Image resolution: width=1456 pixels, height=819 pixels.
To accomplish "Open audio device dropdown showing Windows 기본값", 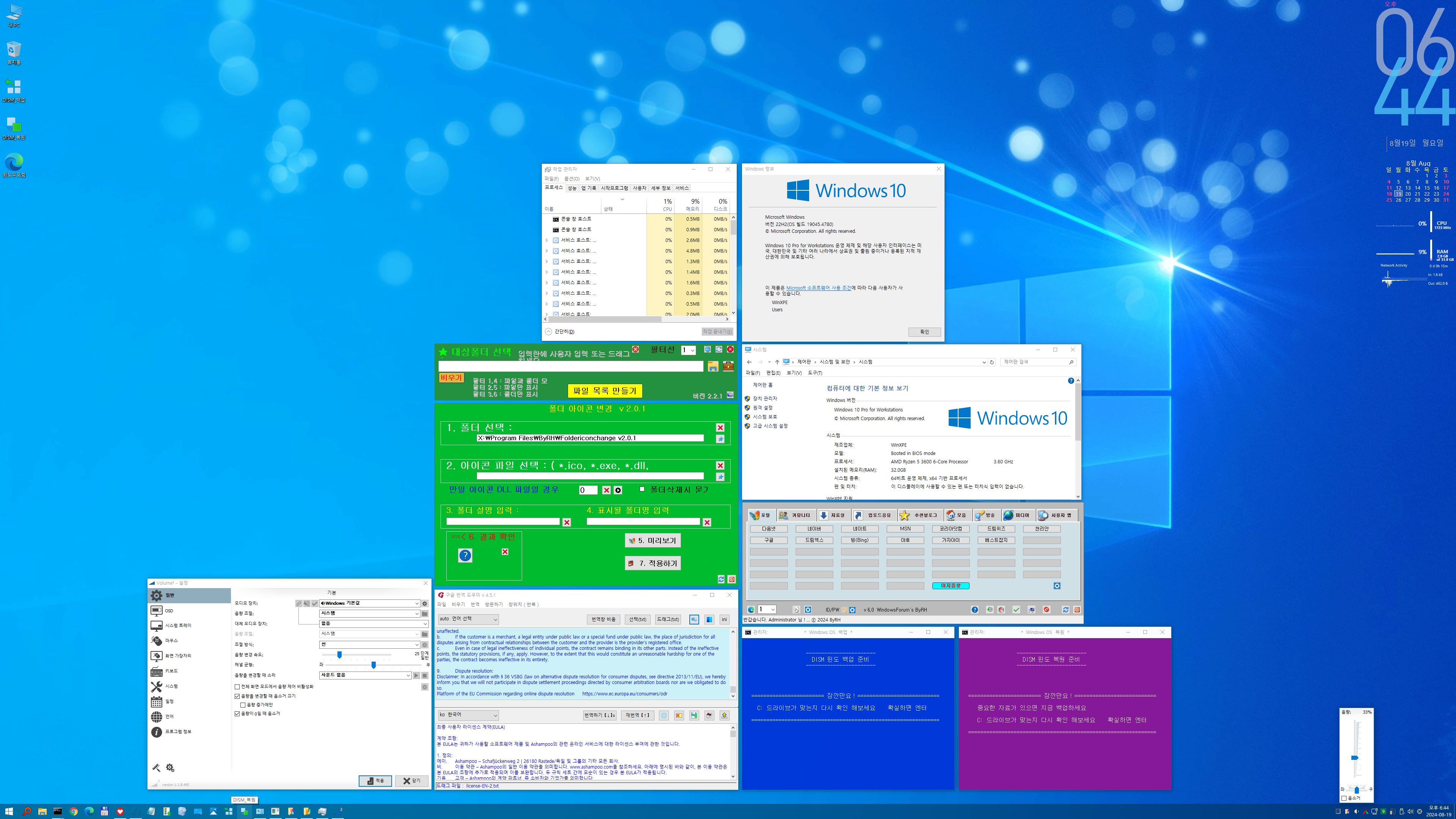I will [370, 603].
